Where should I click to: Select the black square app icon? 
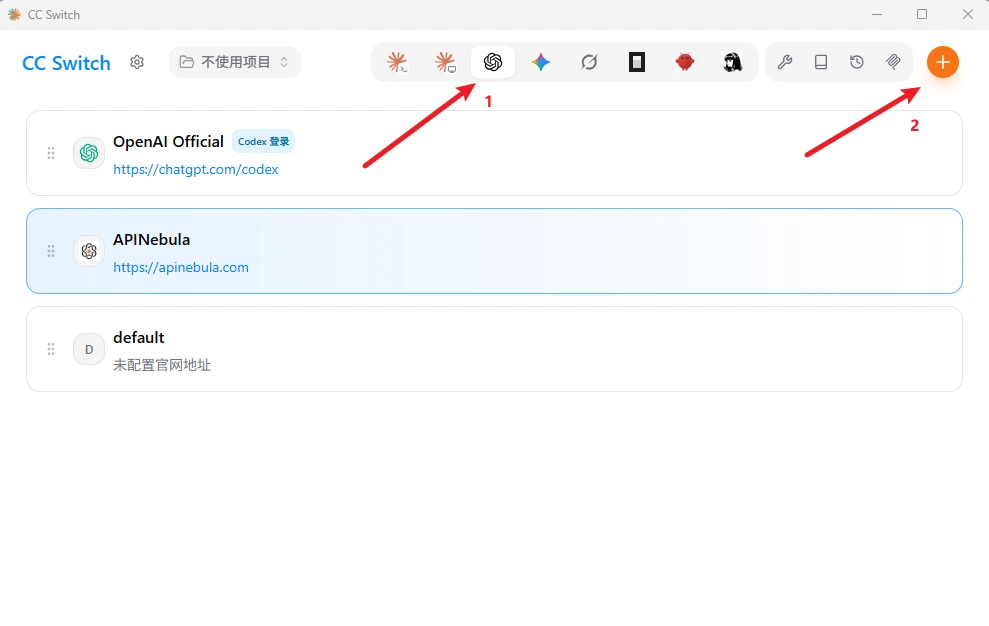point(637,62)
